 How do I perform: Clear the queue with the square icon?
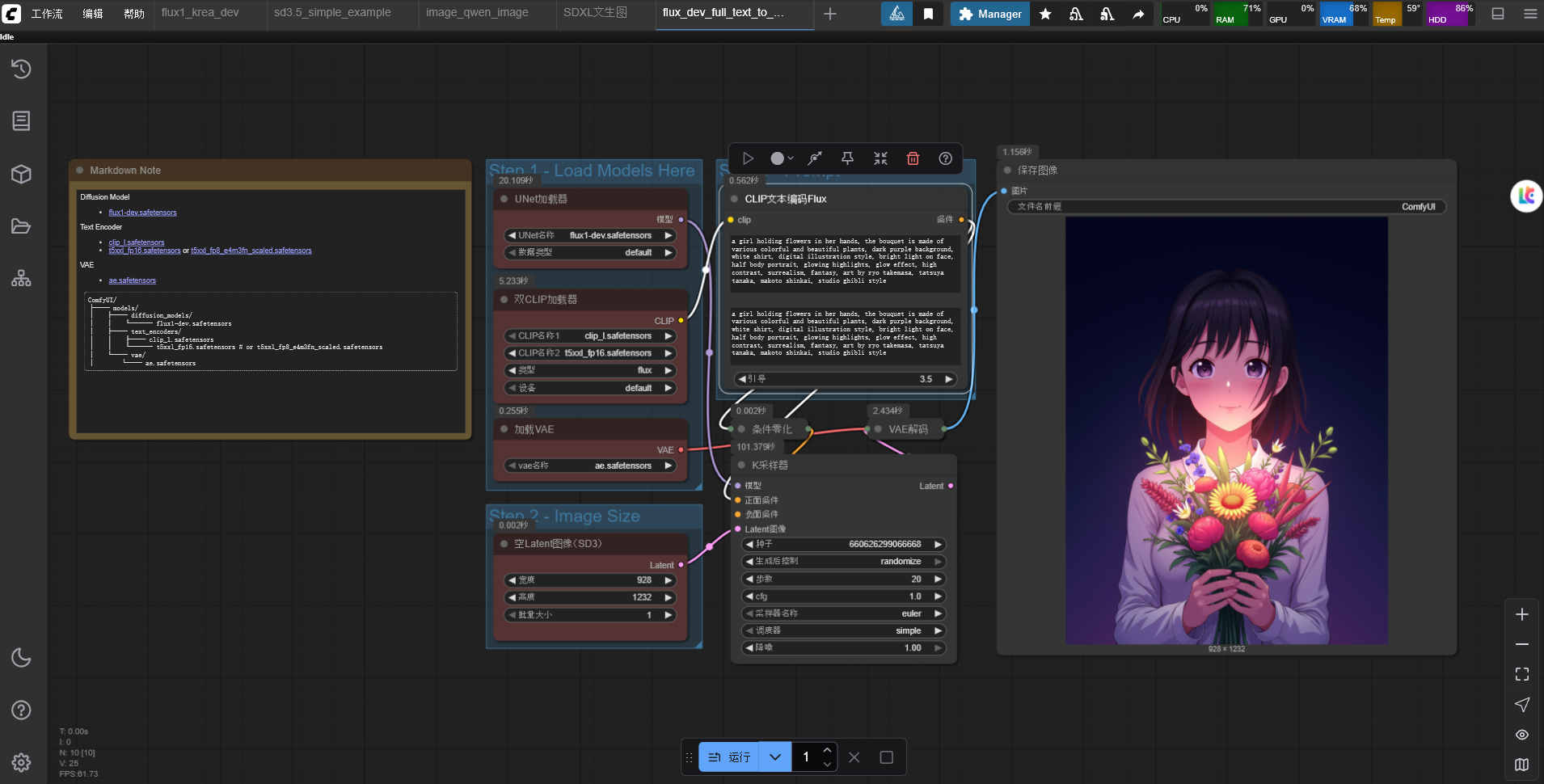point(887,757)
